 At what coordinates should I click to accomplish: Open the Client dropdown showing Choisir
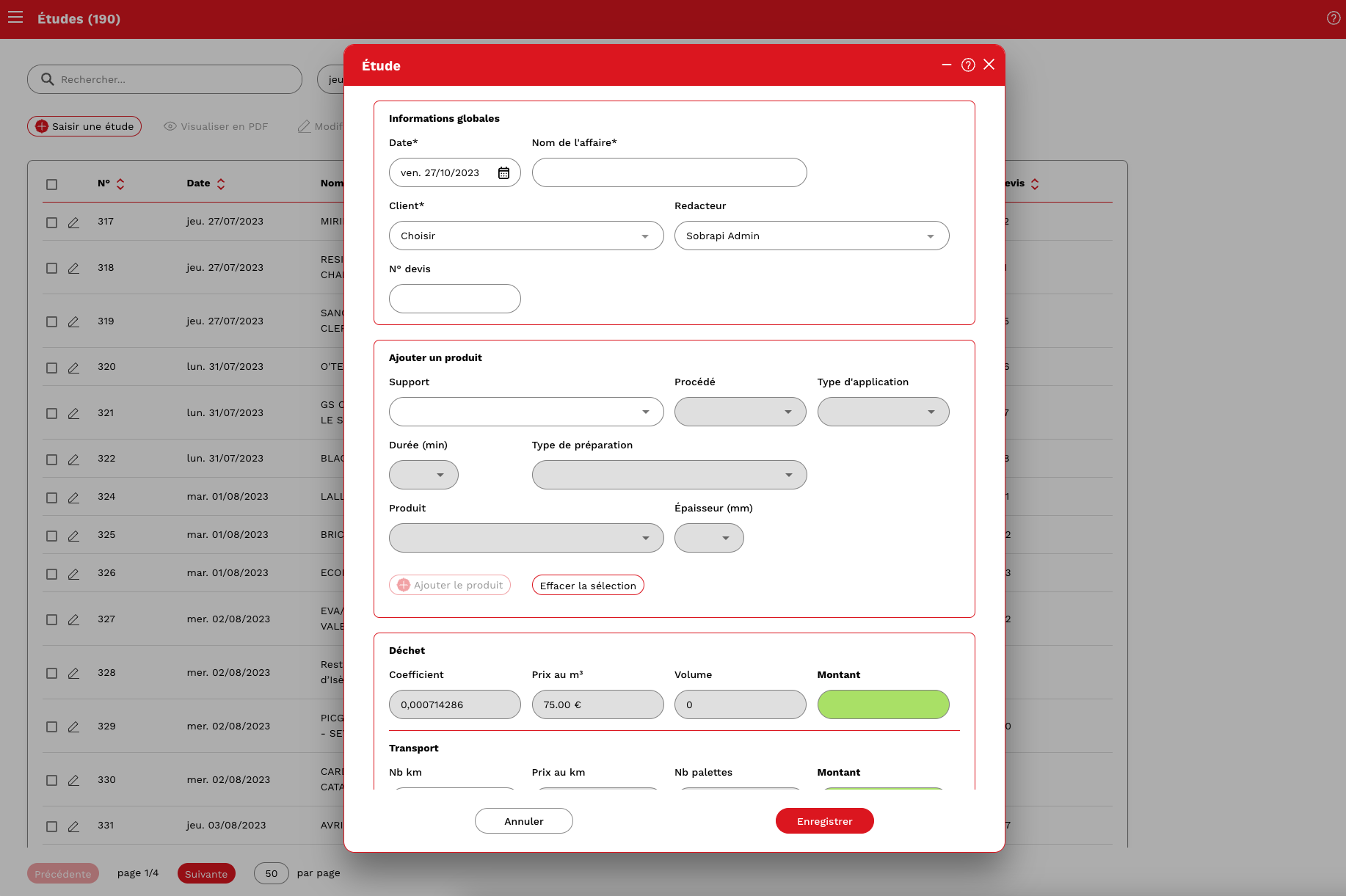pos(526,236)
